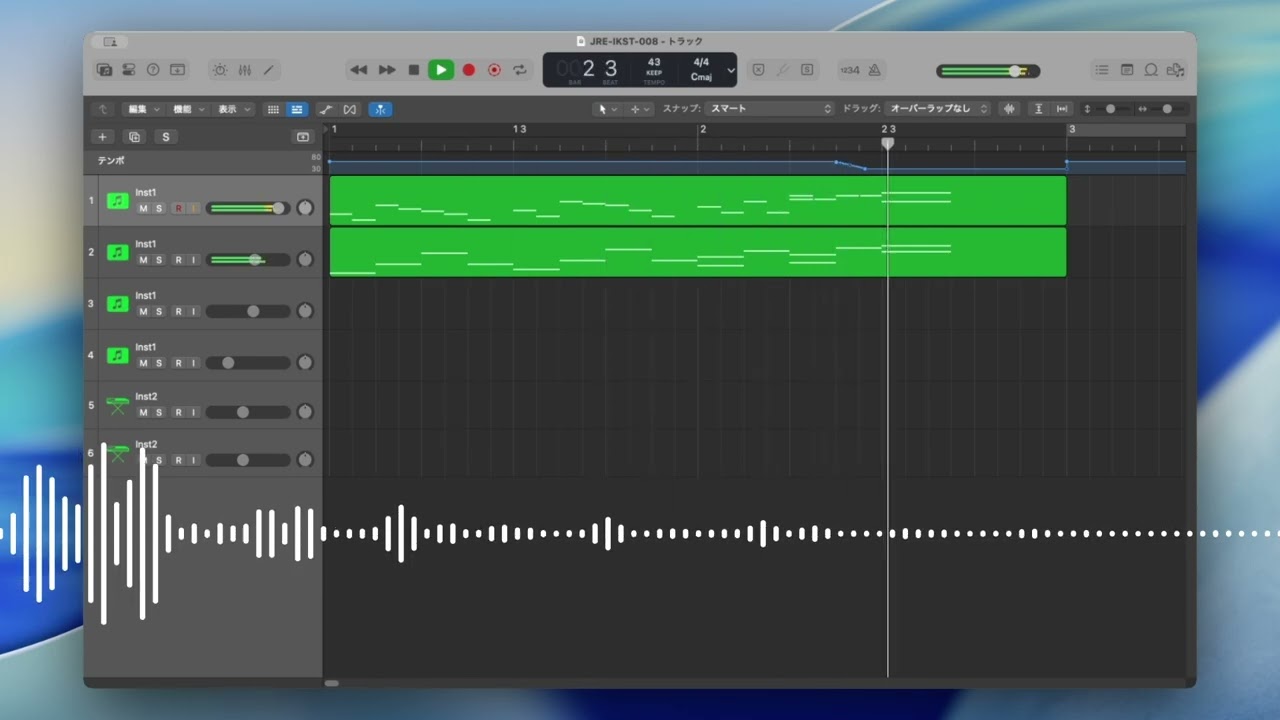Screen dimensions: 1280x720
Task: Open the Media Browser icon
Action: pos(1176,70)
